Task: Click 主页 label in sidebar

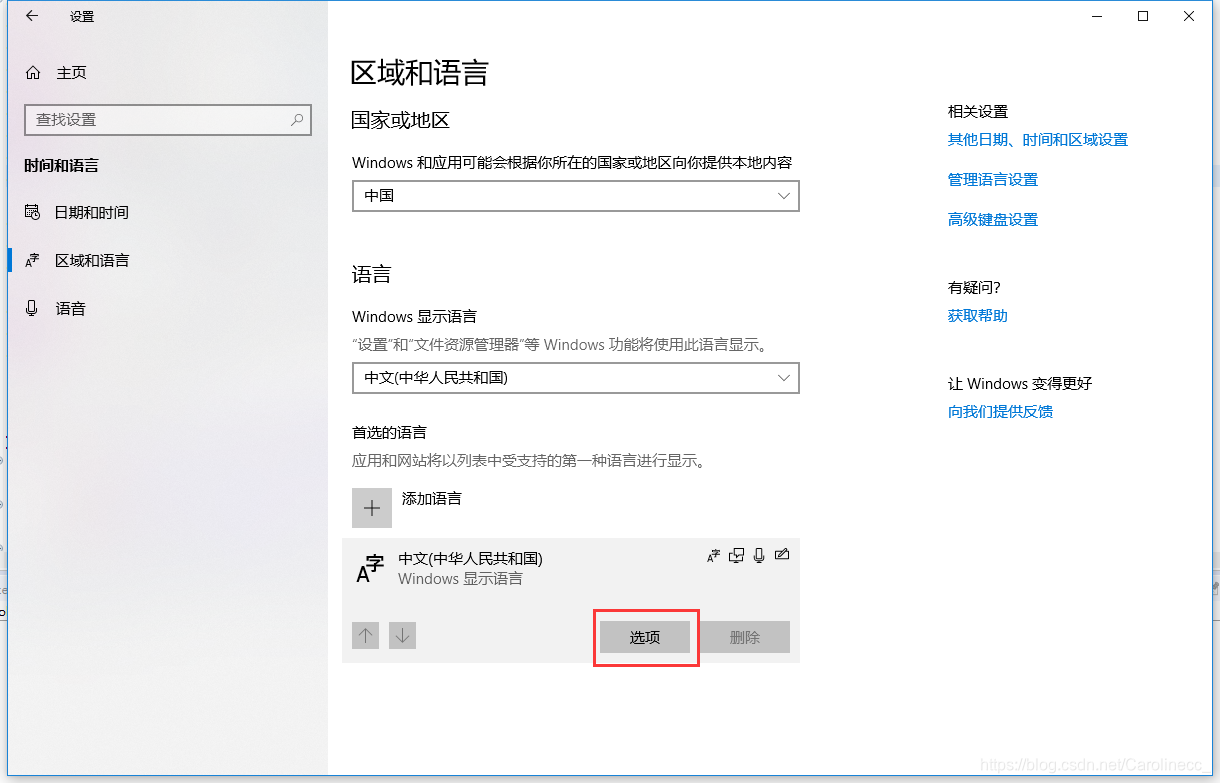Action: click(x=72, y=73)
